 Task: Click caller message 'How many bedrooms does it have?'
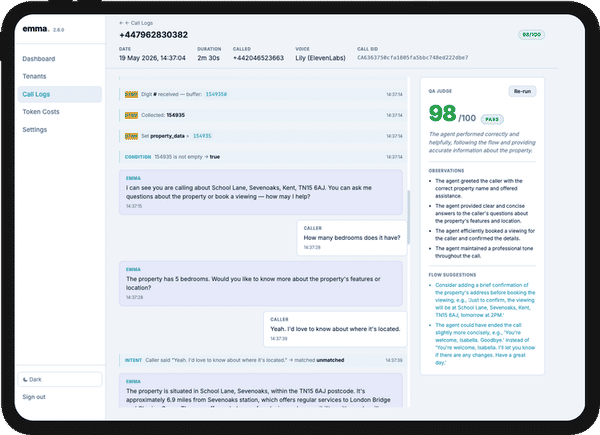352,238
